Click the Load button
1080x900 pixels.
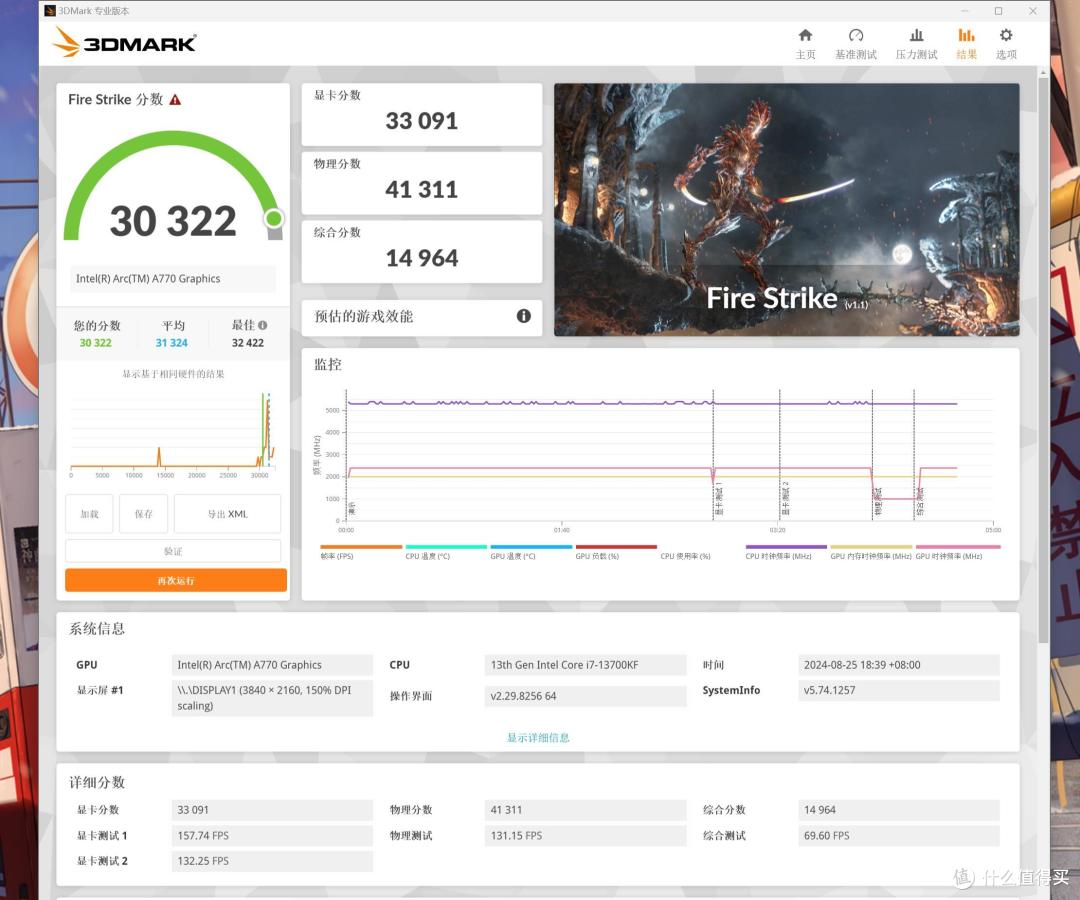89,514
